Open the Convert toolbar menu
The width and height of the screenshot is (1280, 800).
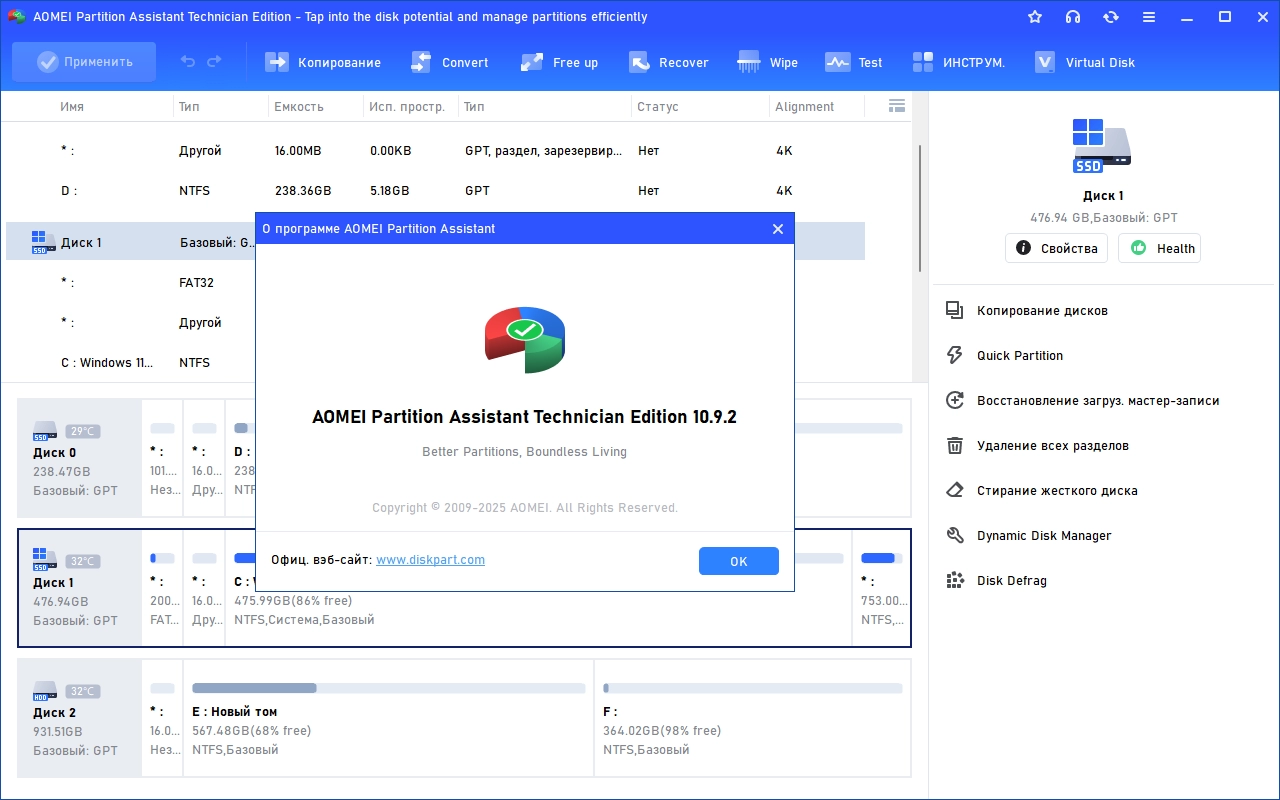pyautogui.click(x=450, y=62)
